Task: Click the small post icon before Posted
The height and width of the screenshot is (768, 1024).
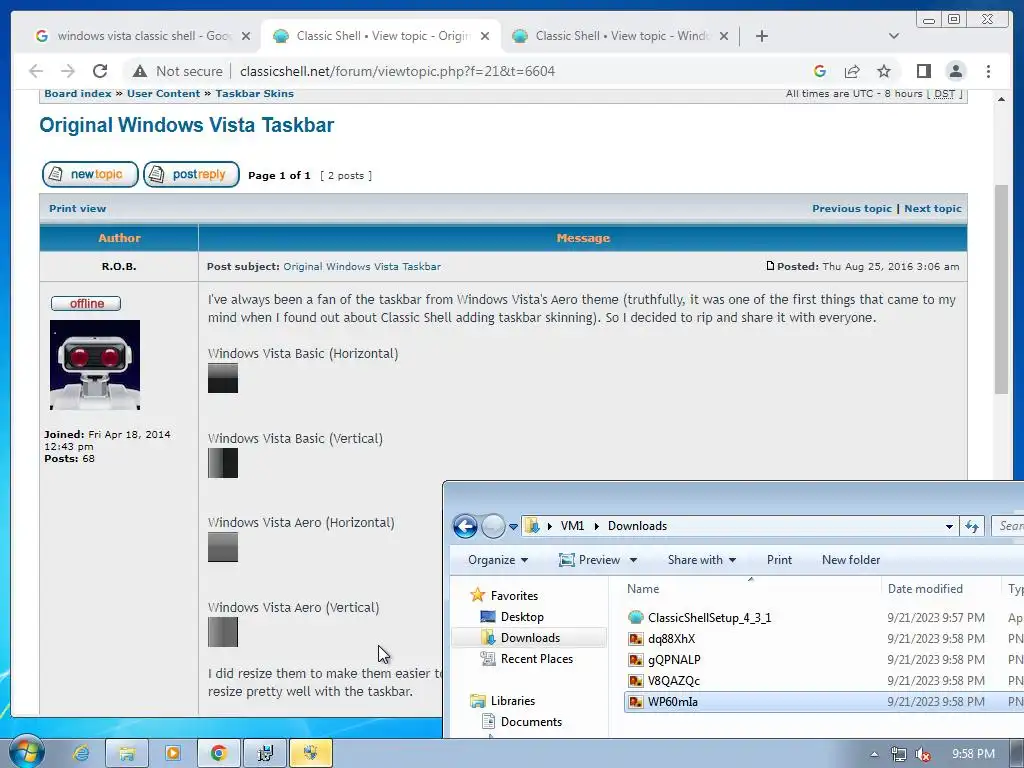Action: [770, 266]
